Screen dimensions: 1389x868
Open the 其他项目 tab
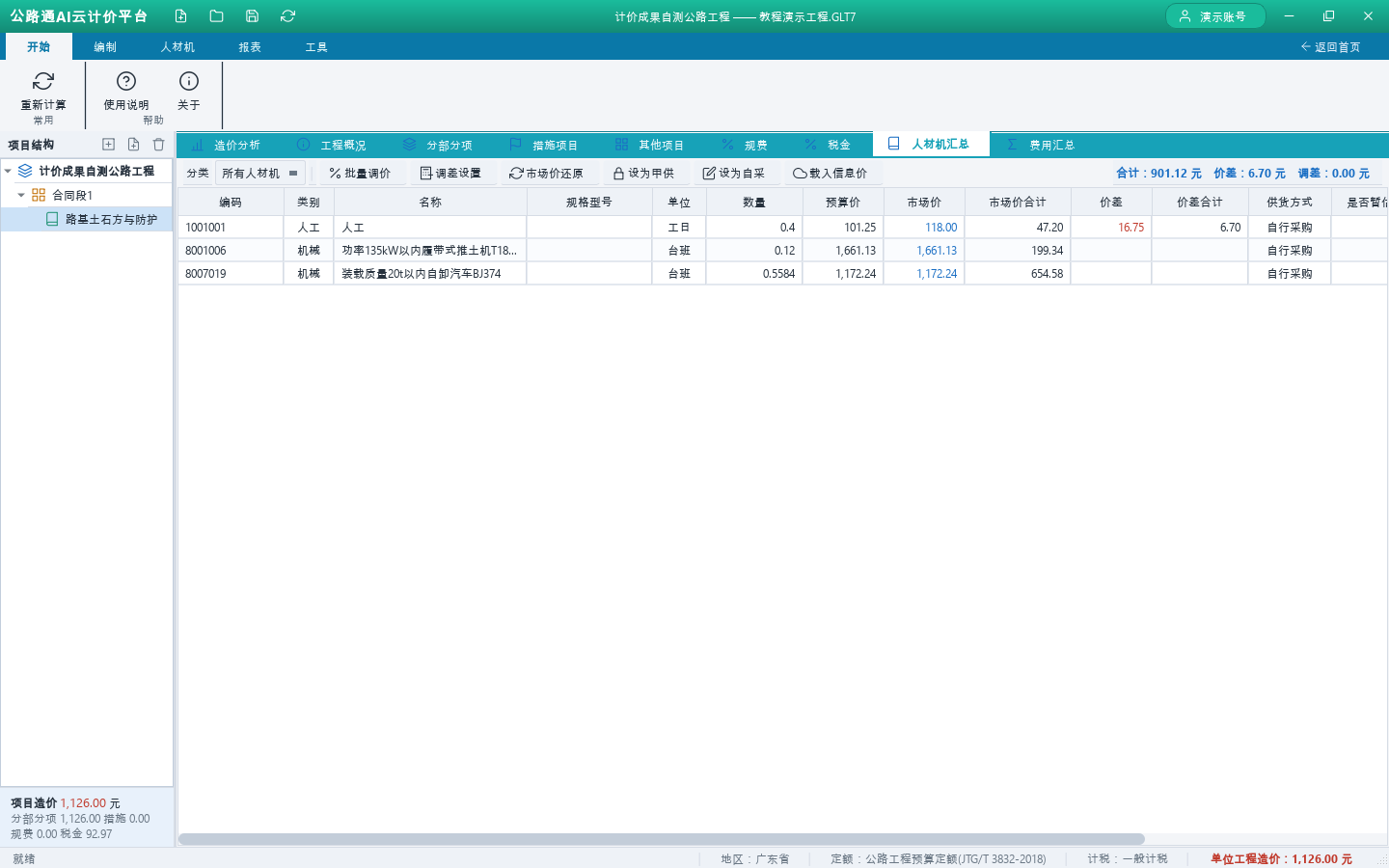pos(650,145)
